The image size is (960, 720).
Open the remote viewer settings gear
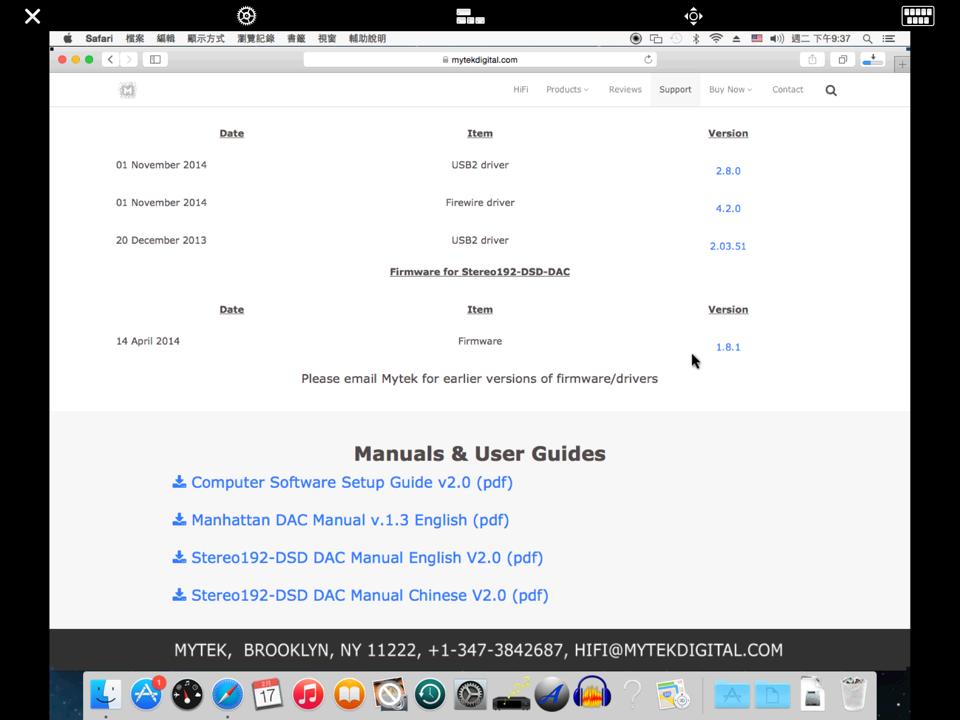[x=246, y=16]
